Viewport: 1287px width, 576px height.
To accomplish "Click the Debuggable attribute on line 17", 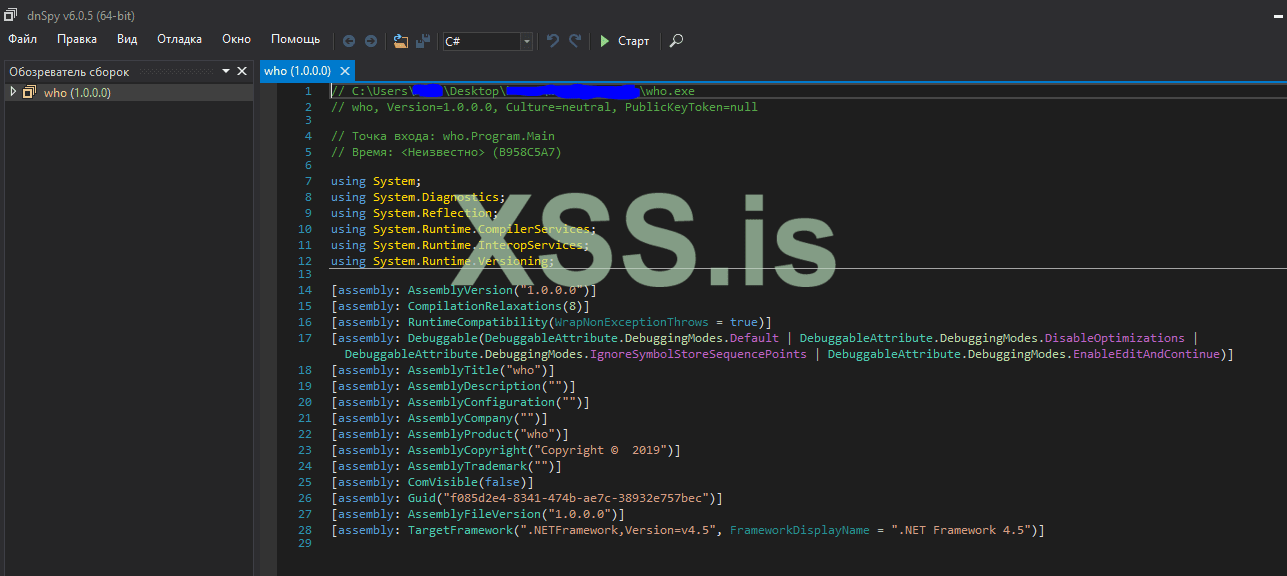I will click(442, 338).
